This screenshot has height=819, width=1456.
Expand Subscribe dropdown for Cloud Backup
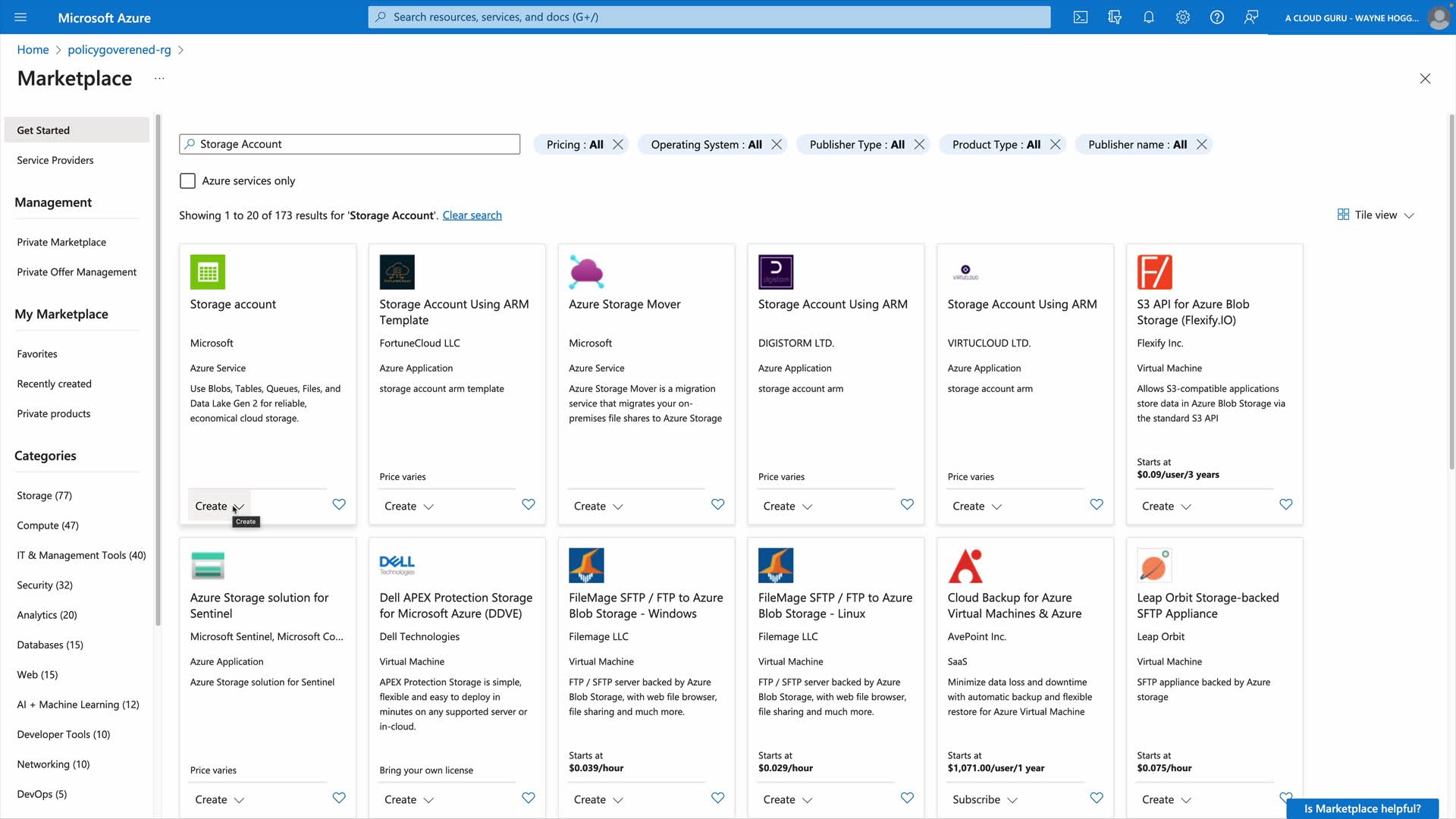click(984, 799)
